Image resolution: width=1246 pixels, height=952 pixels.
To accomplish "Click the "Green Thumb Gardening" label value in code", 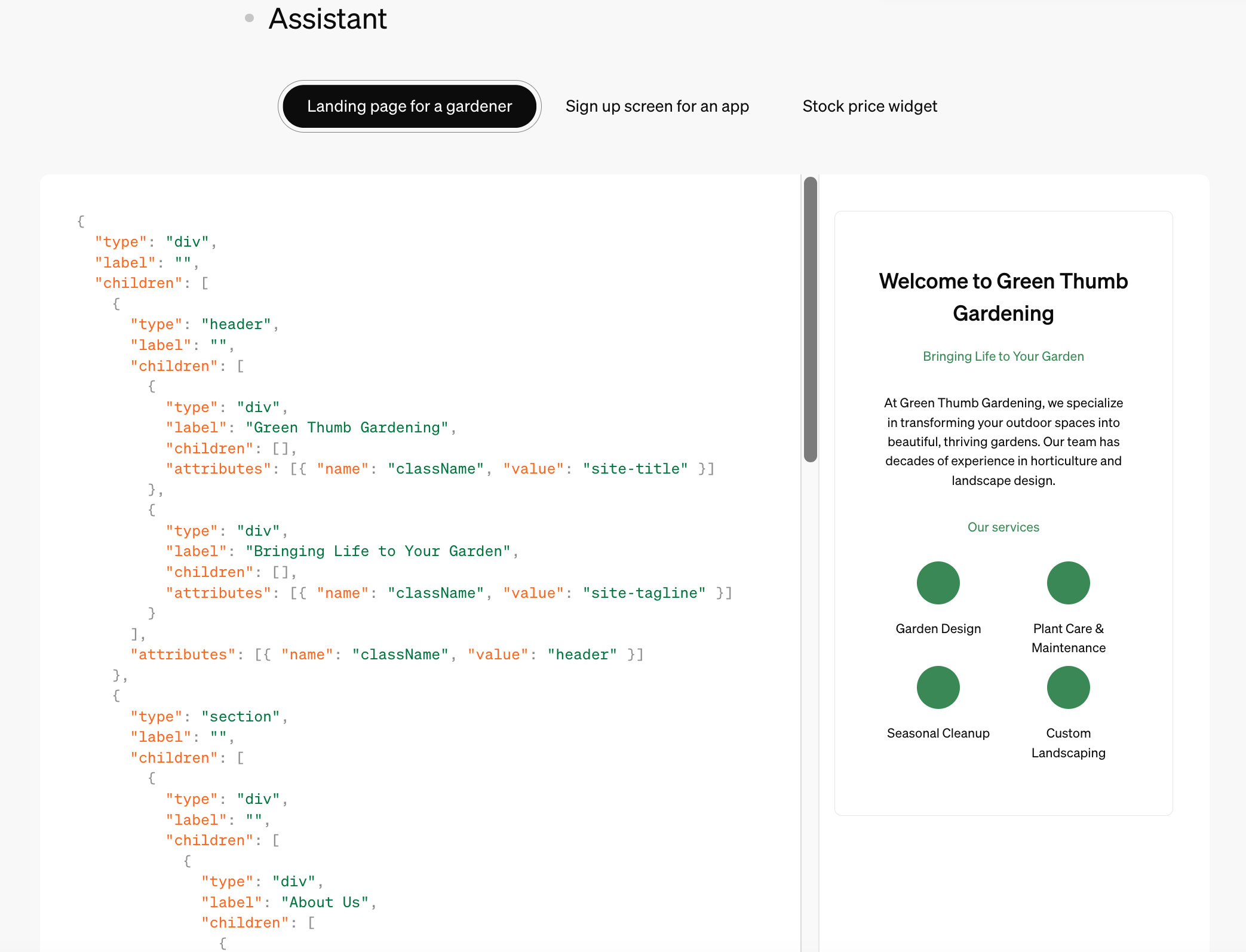I will pyautogui.click(x=347, y=428).
